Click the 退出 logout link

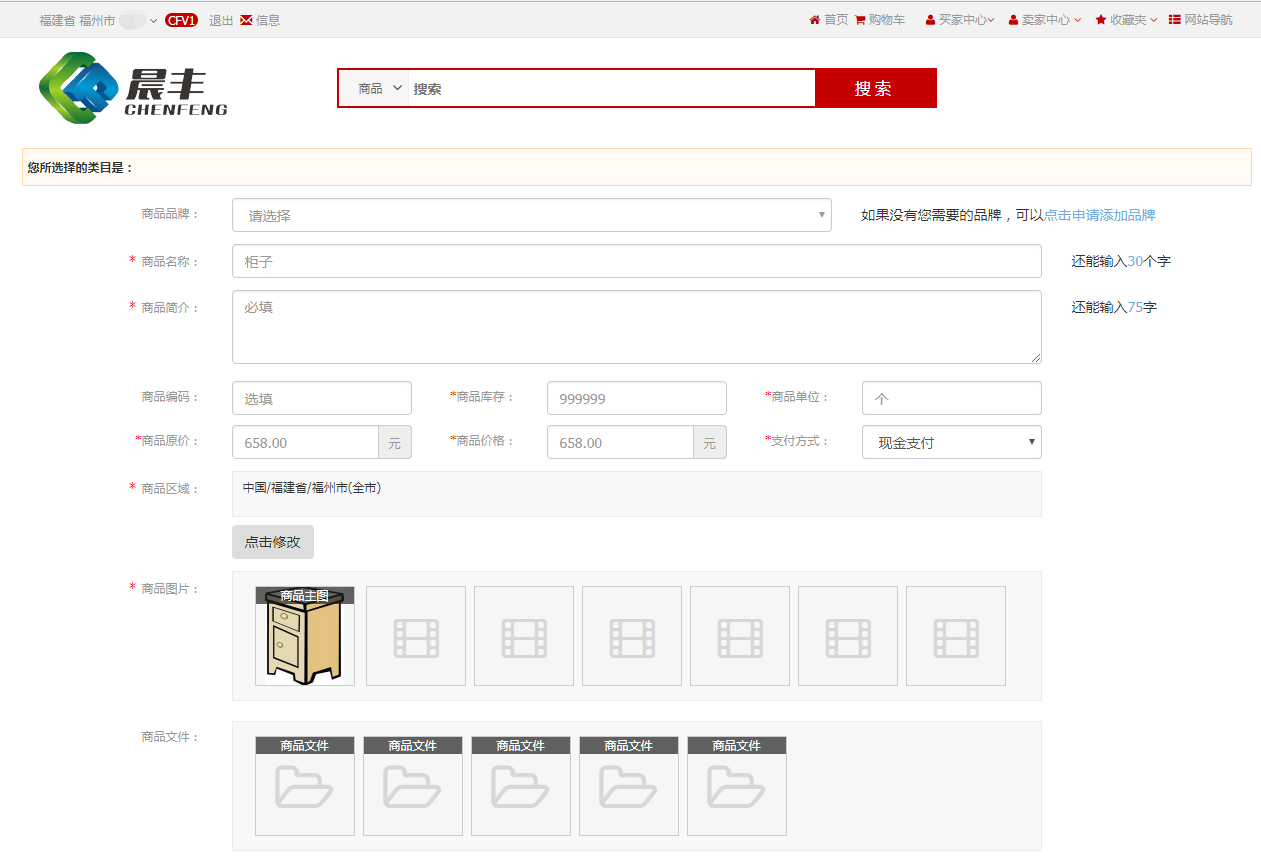click(221, 20)
